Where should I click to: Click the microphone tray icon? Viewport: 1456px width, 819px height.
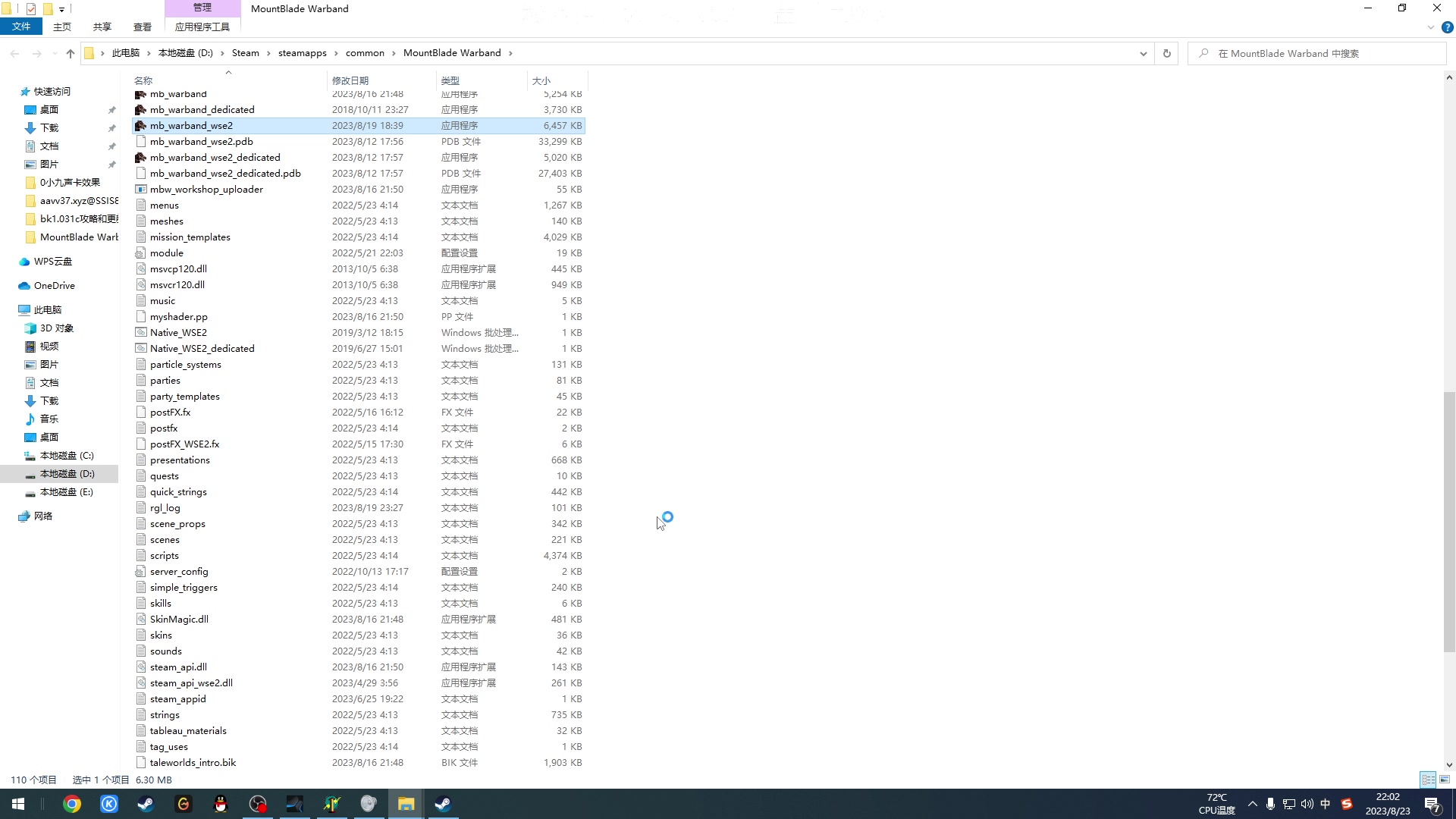point(1270,805)
